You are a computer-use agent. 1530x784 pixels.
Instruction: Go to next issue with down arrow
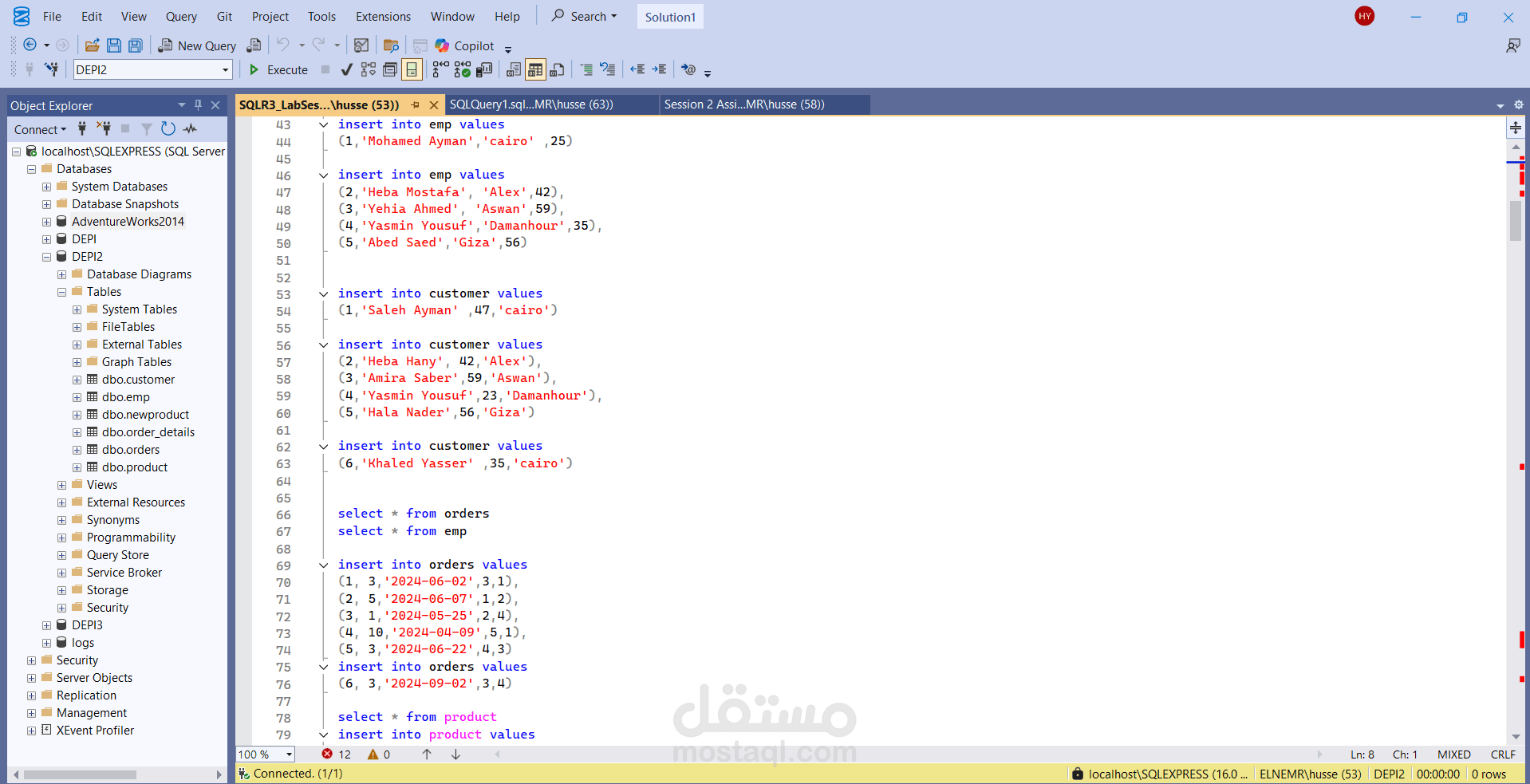point(455,754)
